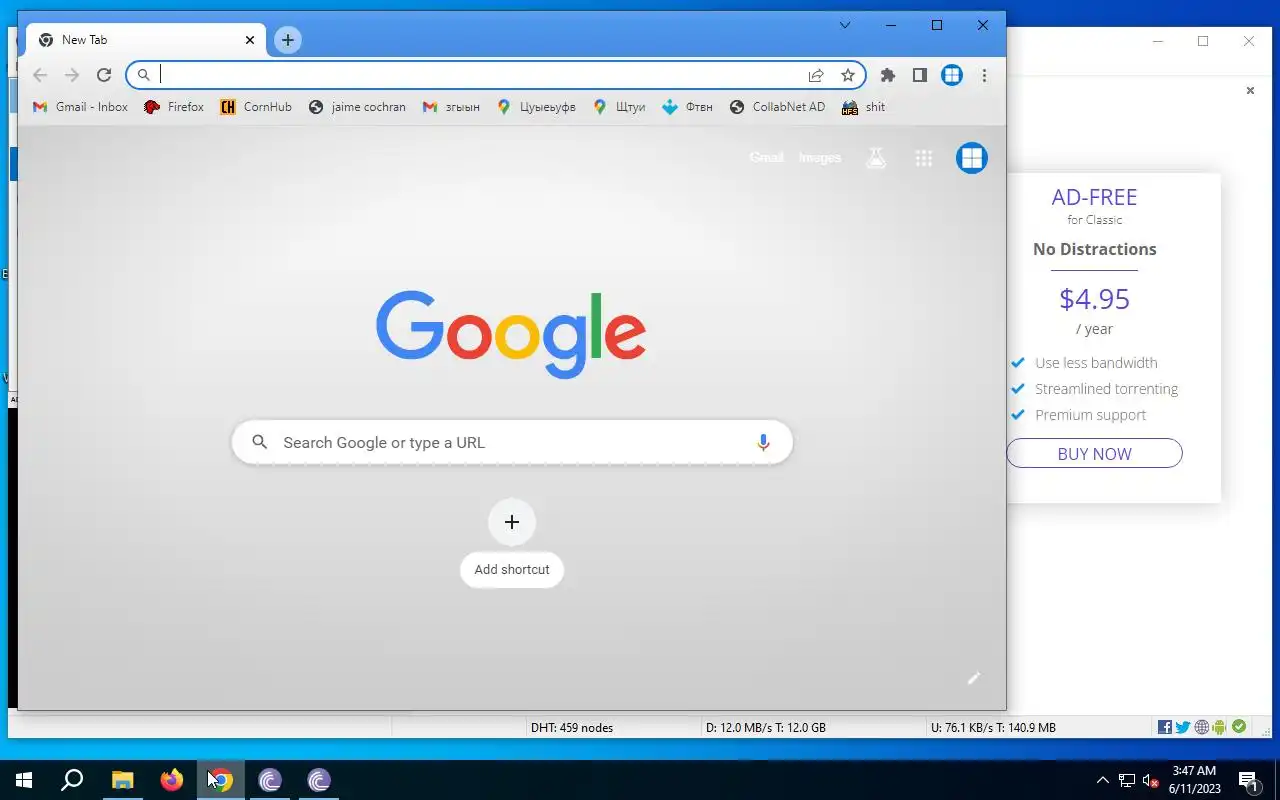This screenshot has width=1280, height=800.
Task: Open the side panel icon
Action: 919,75
